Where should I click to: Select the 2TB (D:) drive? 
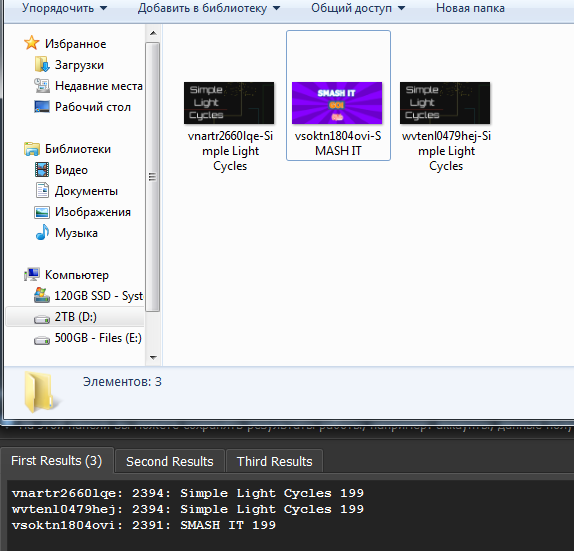(x=75, y=317)
